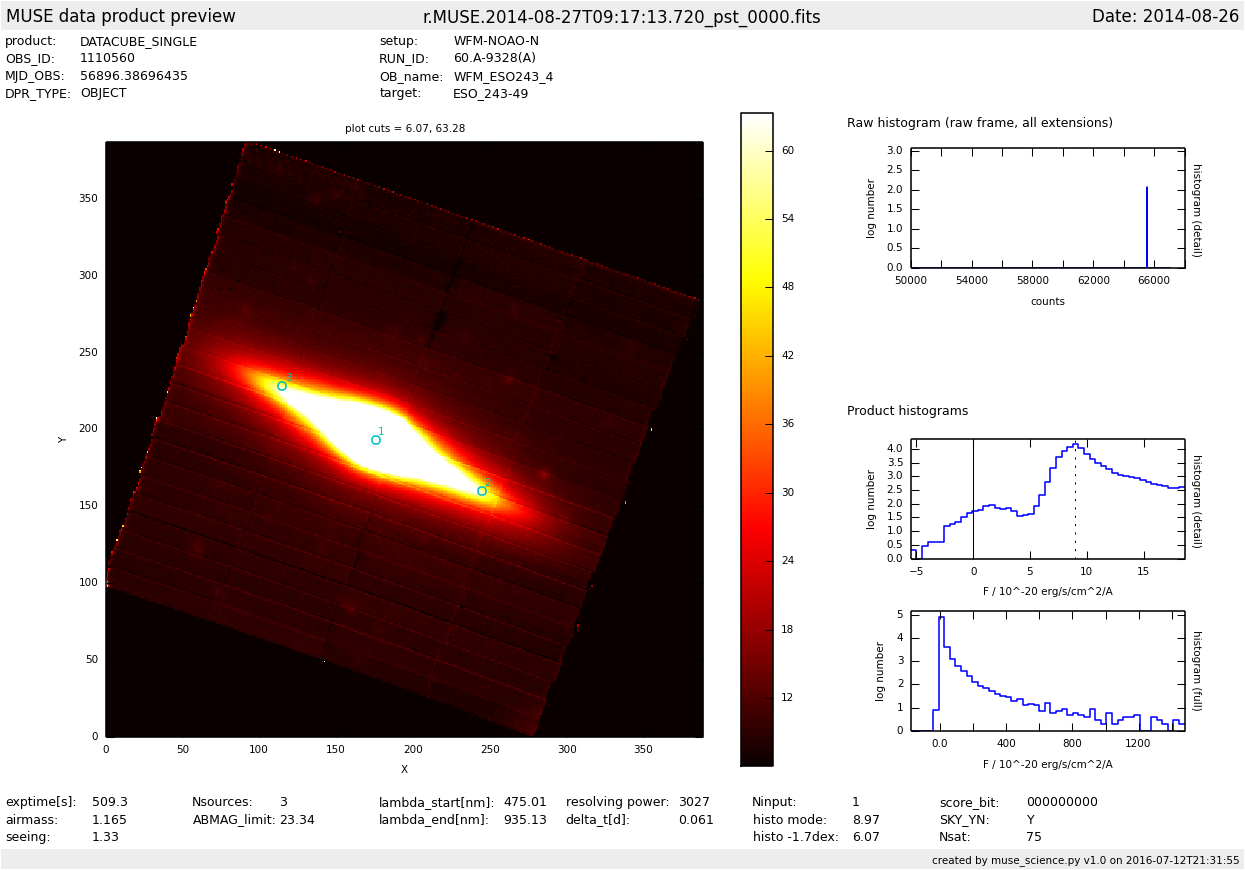Click source marker 1 at galaxy center
1245x870 pixels.
click(376, 440)
